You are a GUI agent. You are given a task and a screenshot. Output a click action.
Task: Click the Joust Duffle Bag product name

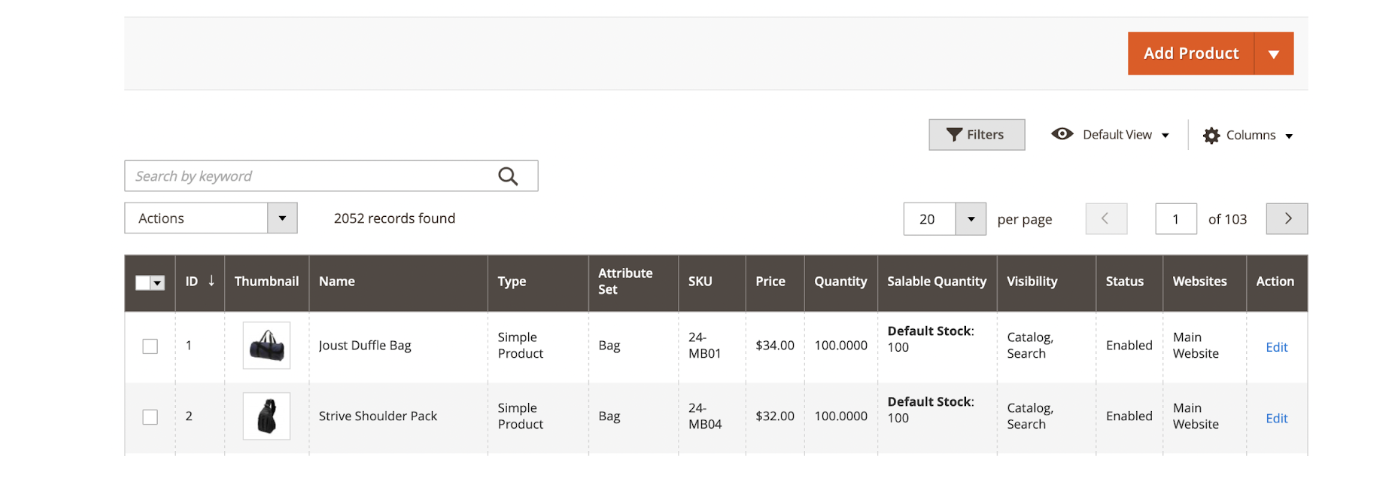(365, 346)
